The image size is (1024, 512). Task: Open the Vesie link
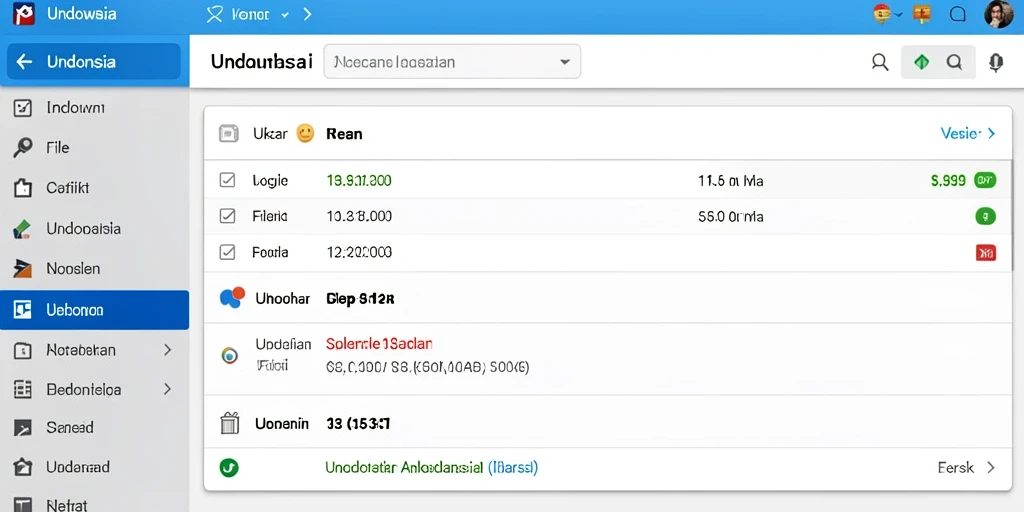961,133
